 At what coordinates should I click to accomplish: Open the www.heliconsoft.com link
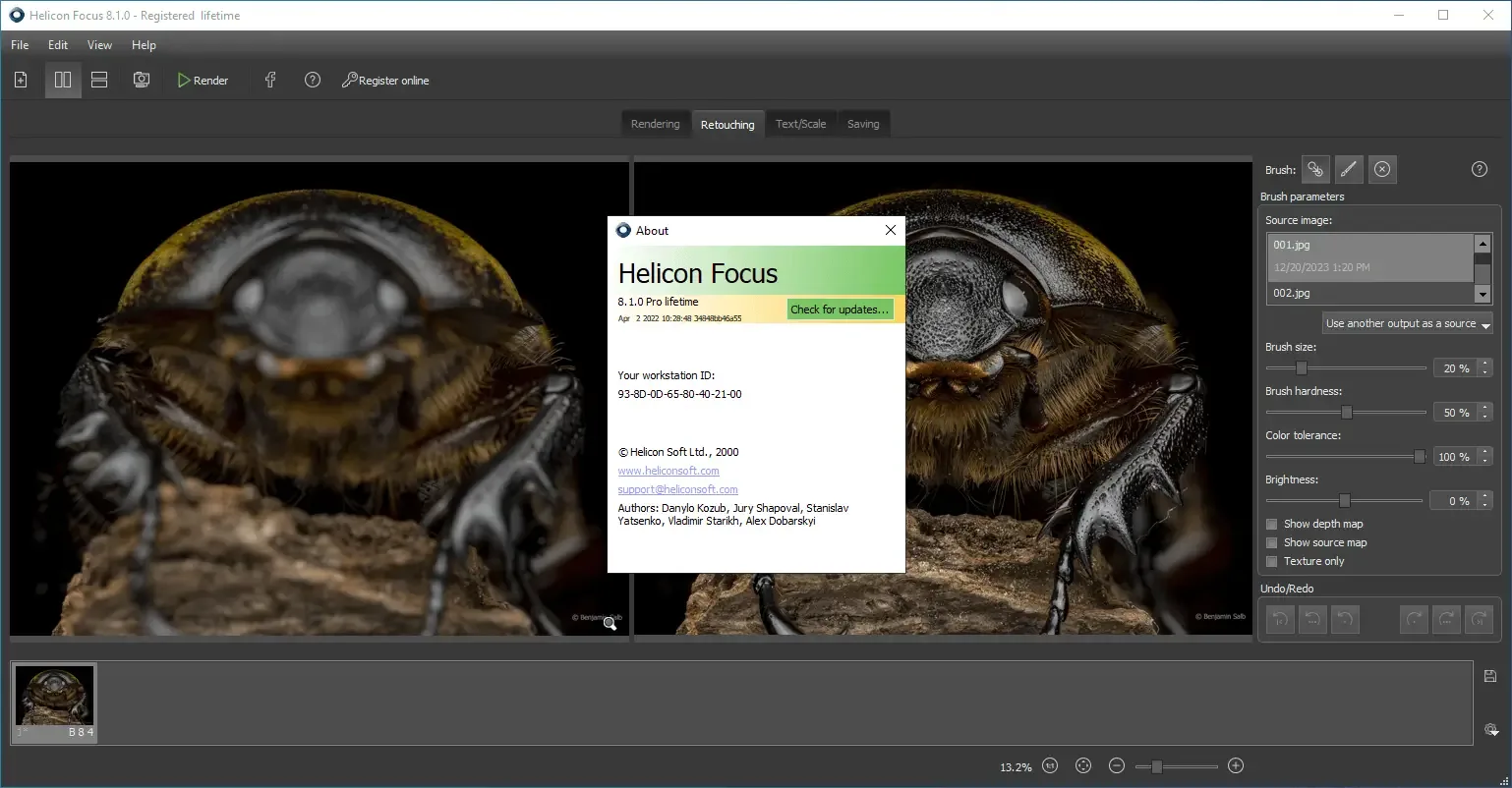669,471
